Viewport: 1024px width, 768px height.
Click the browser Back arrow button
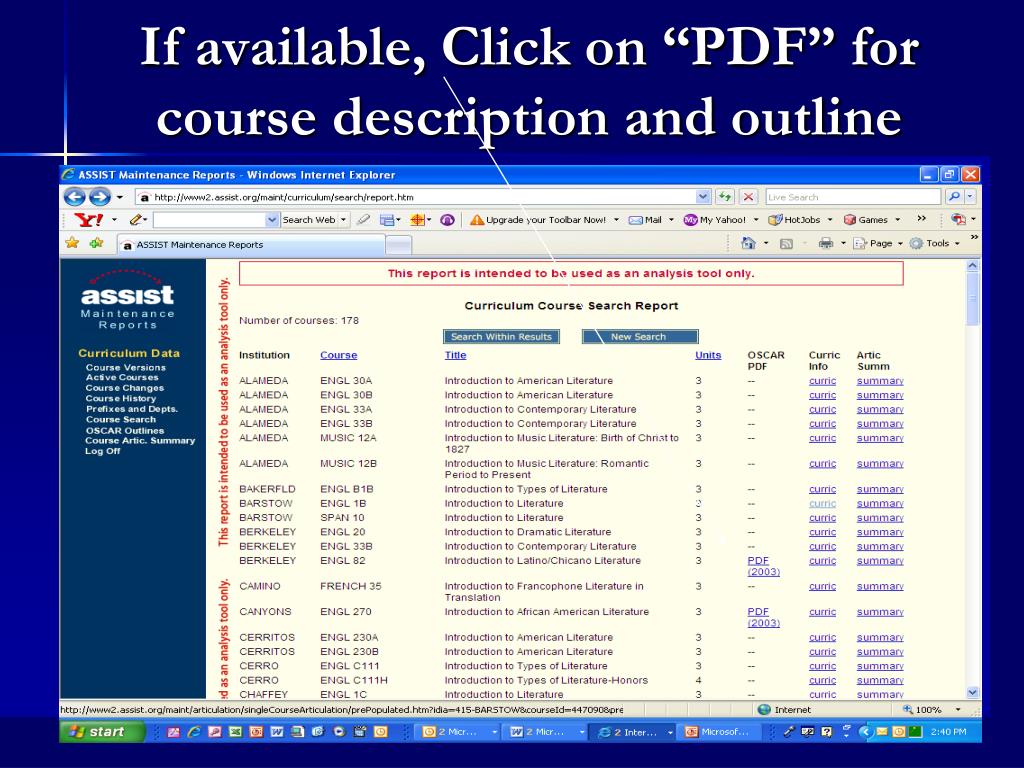(x=75, y=197)
